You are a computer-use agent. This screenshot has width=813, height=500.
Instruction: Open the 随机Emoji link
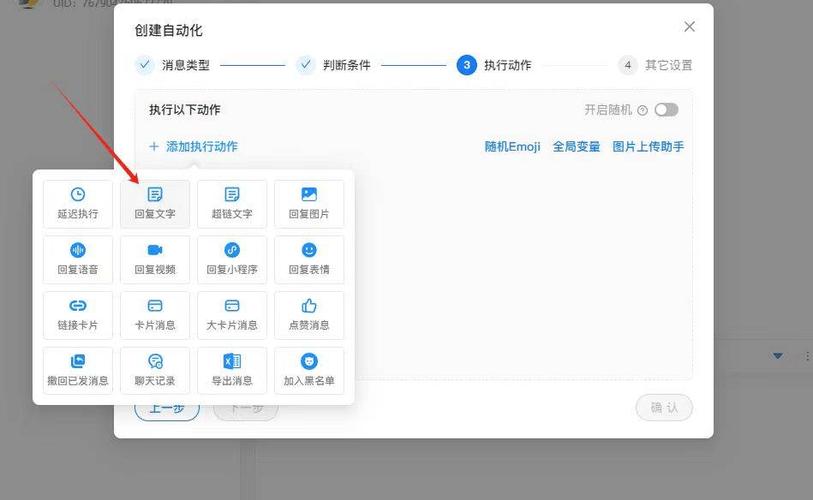(x=512, y=147)
